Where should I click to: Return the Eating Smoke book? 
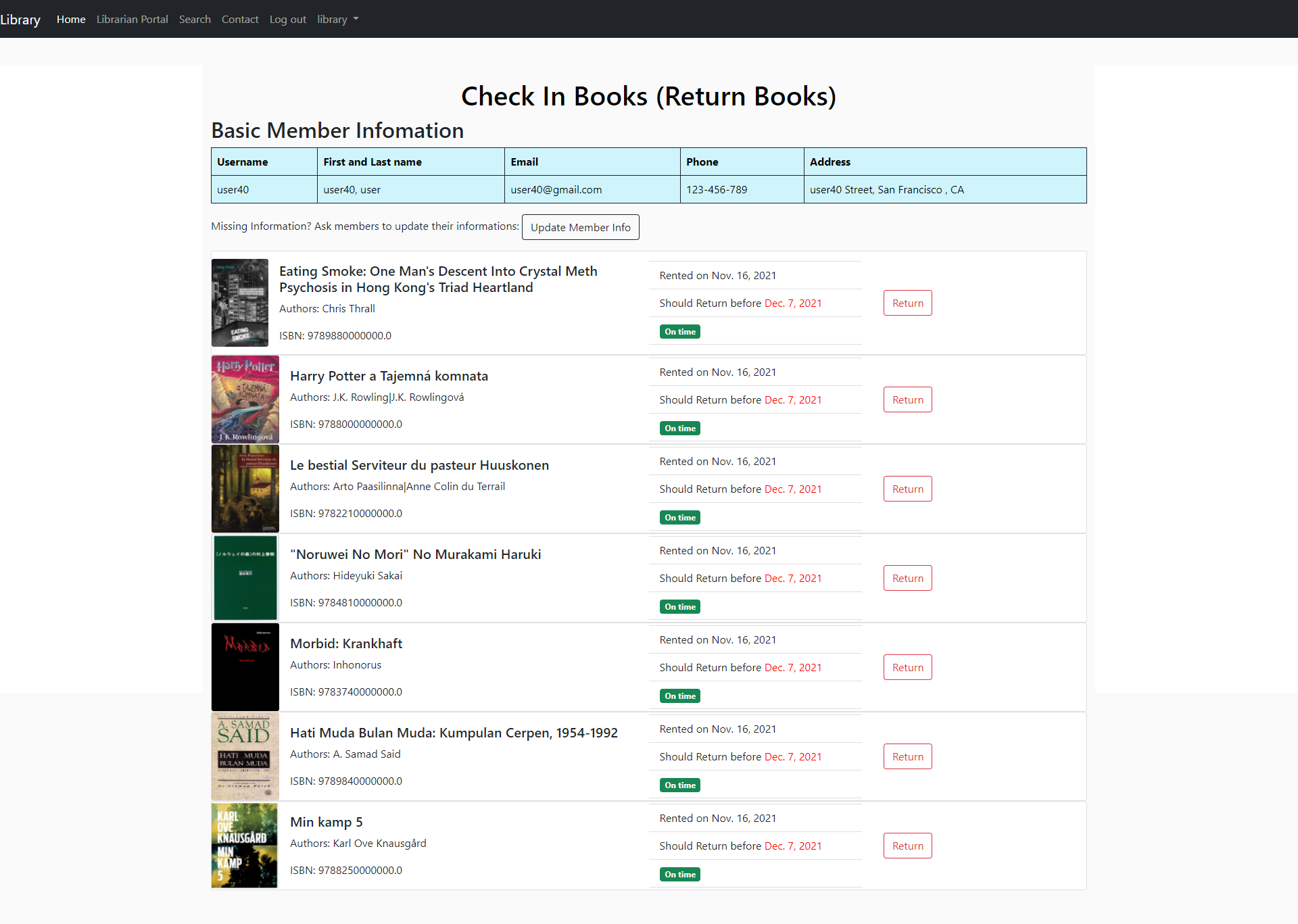click(x=907, y=303)
